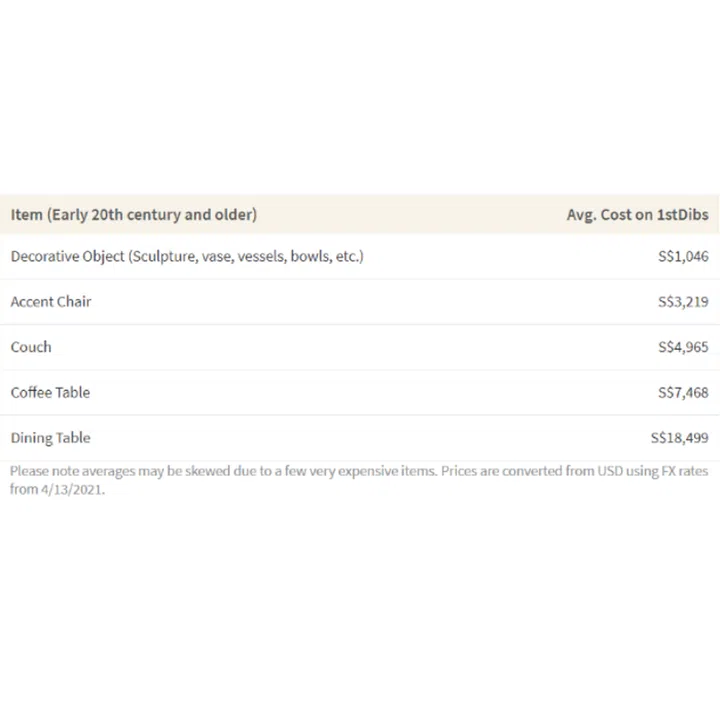Click the word 1stDibs in the header

(683, 214)
